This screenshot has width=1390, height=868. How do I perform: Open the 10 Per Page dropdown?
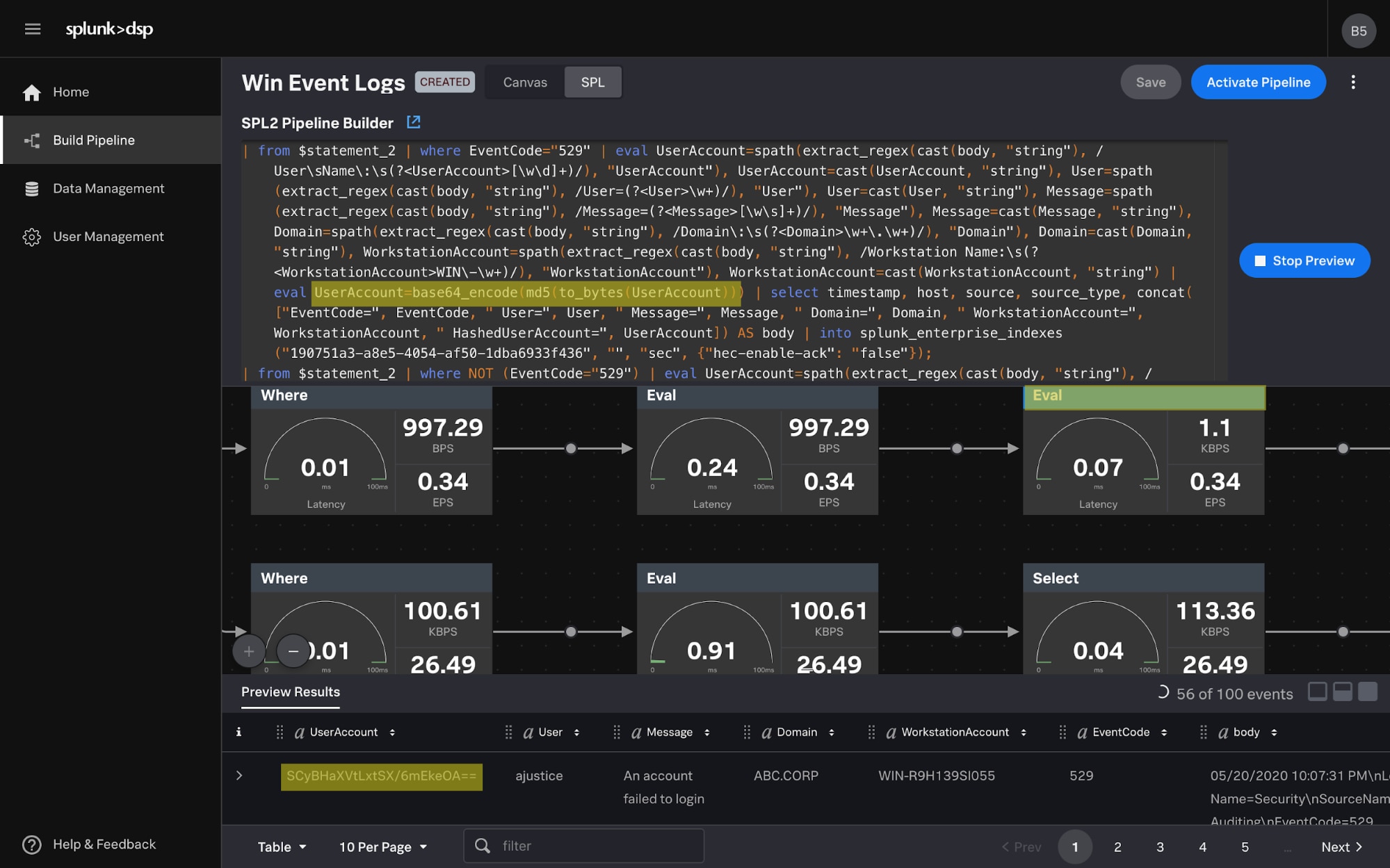[x=382, y=846]
